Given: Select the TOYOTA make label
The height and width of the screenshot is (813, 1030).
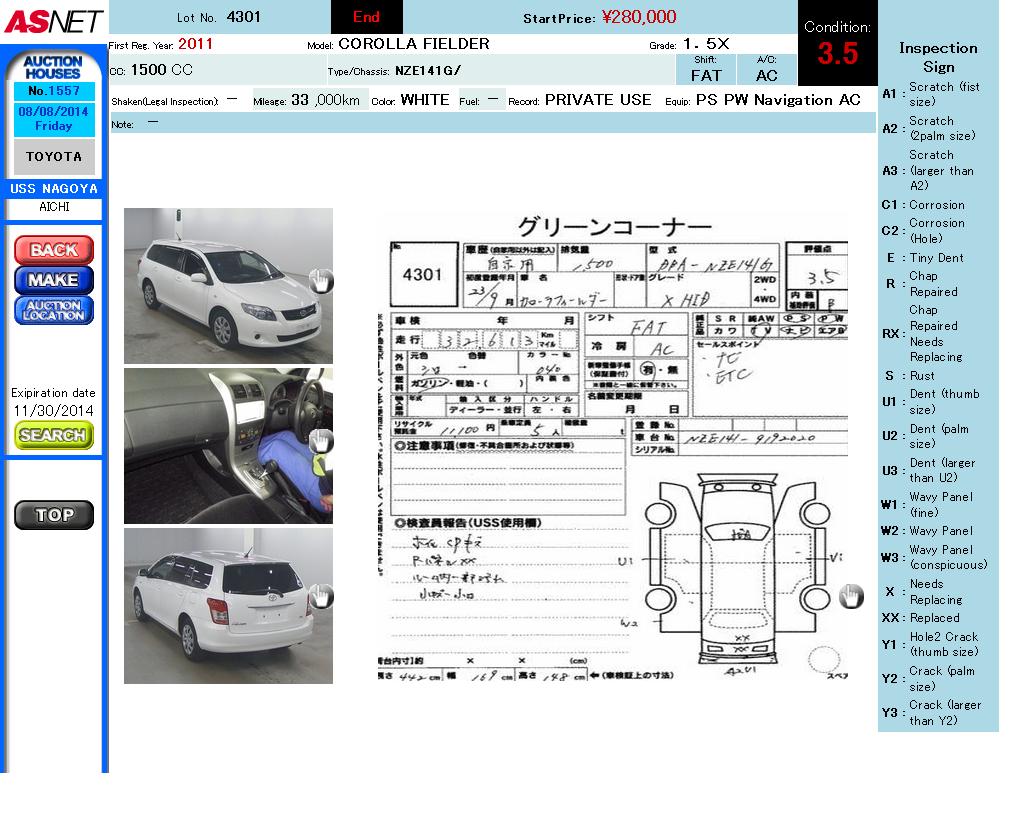Looking at the screenshot, I should tap(54, 157).
